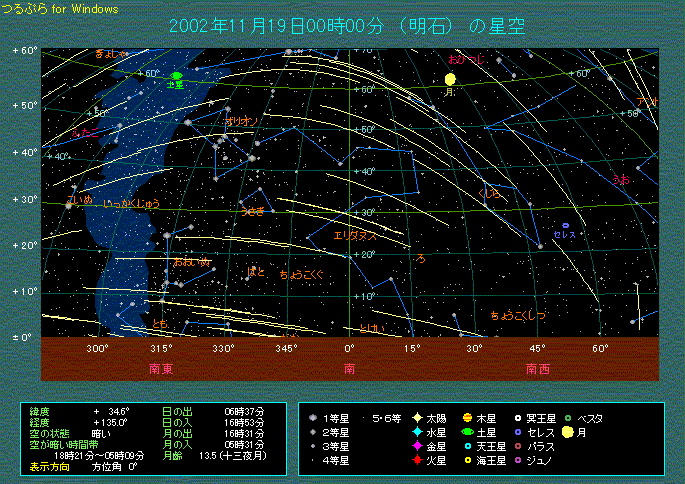The width and height of the screenshot is (685, 484).
Task: Select the red 火星 symbol in the legend
Action: (x=415, y=460)
